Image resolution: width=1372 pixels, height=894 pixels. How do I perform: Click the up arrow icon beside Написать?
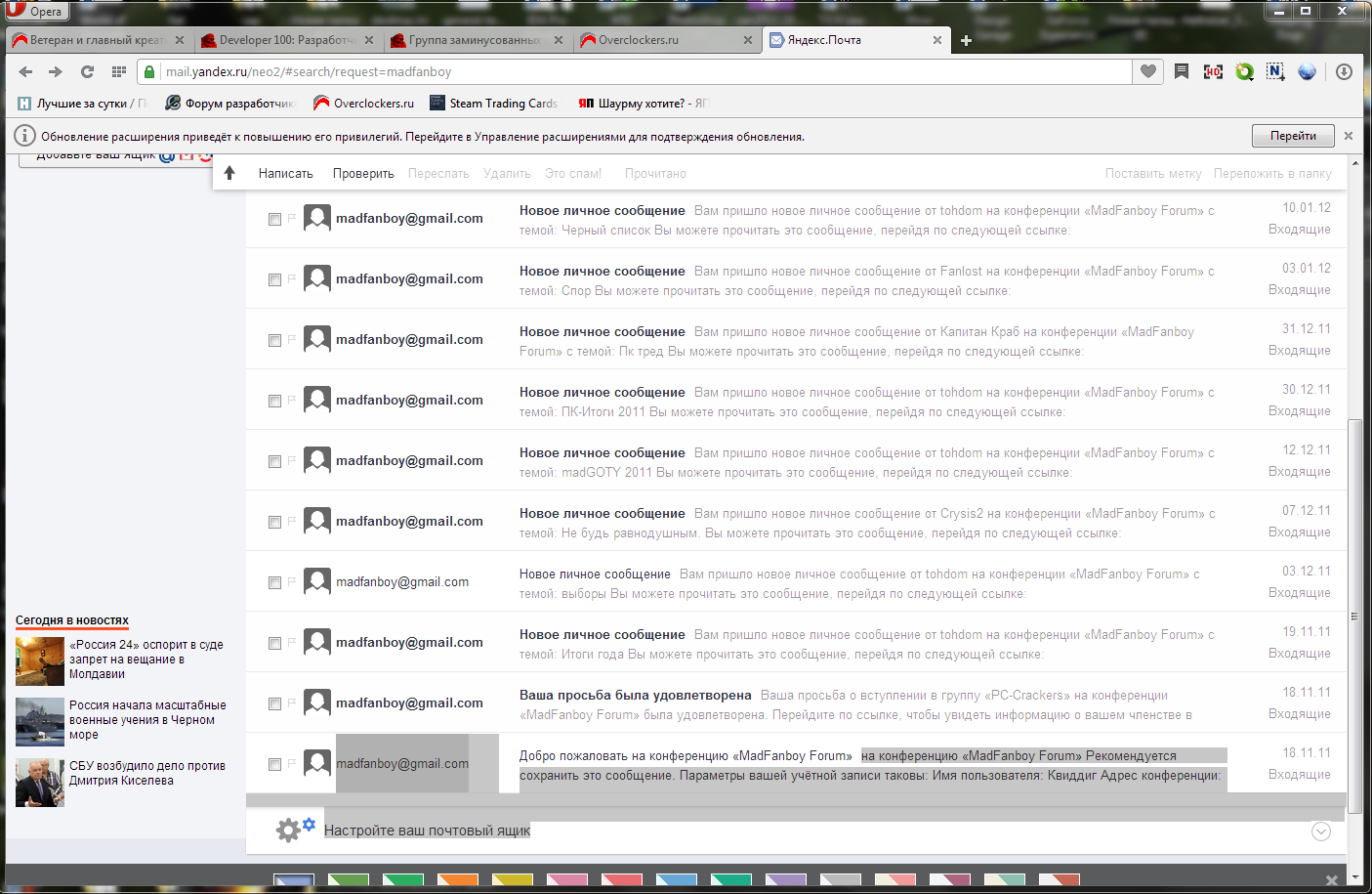click(229, 173)
